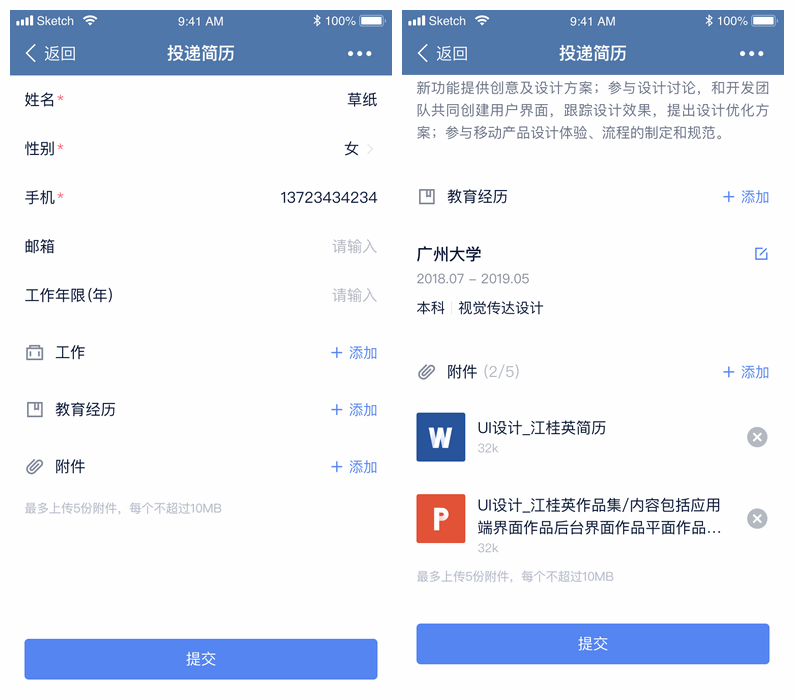
Task: Expand the 性别 gender selector chevron
Action: 370,148
